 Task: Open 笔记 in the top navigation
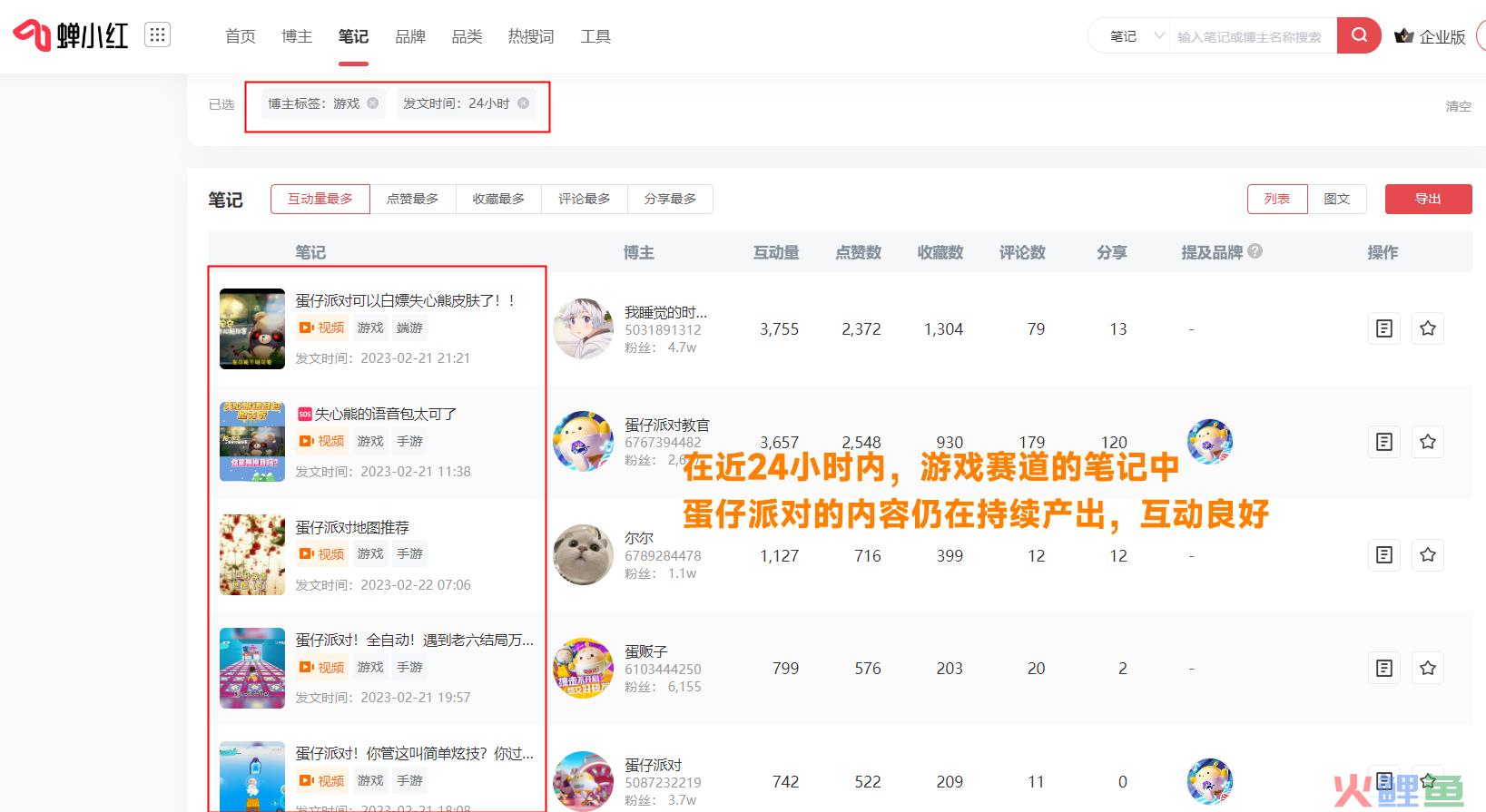point(353,36)
